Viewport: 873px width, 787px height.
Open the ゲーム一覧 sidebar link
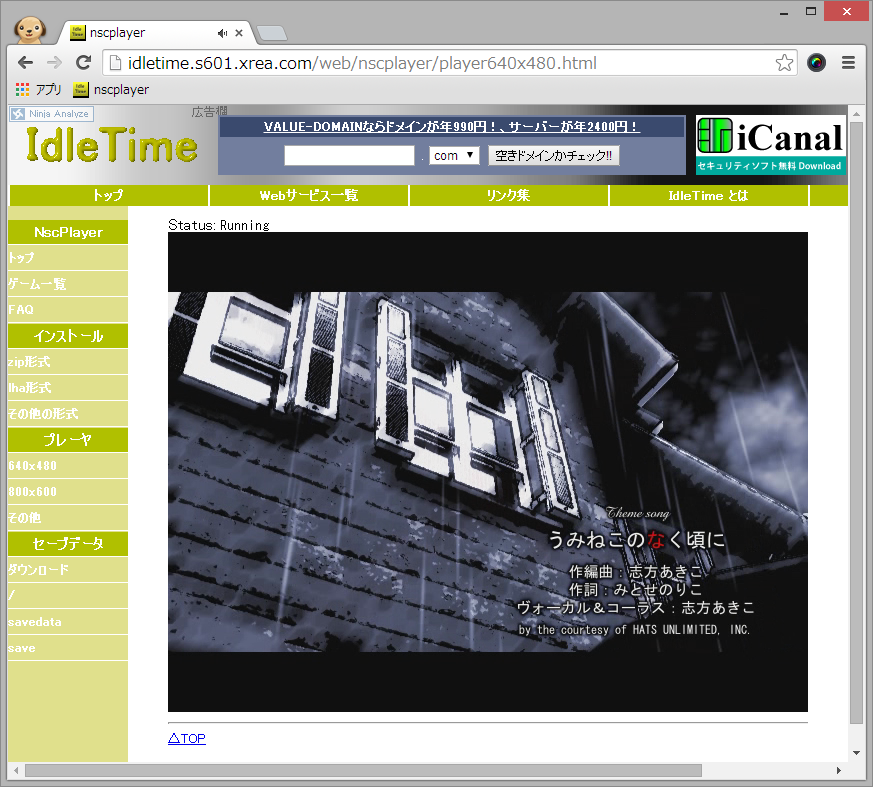[x=68, y=284]
